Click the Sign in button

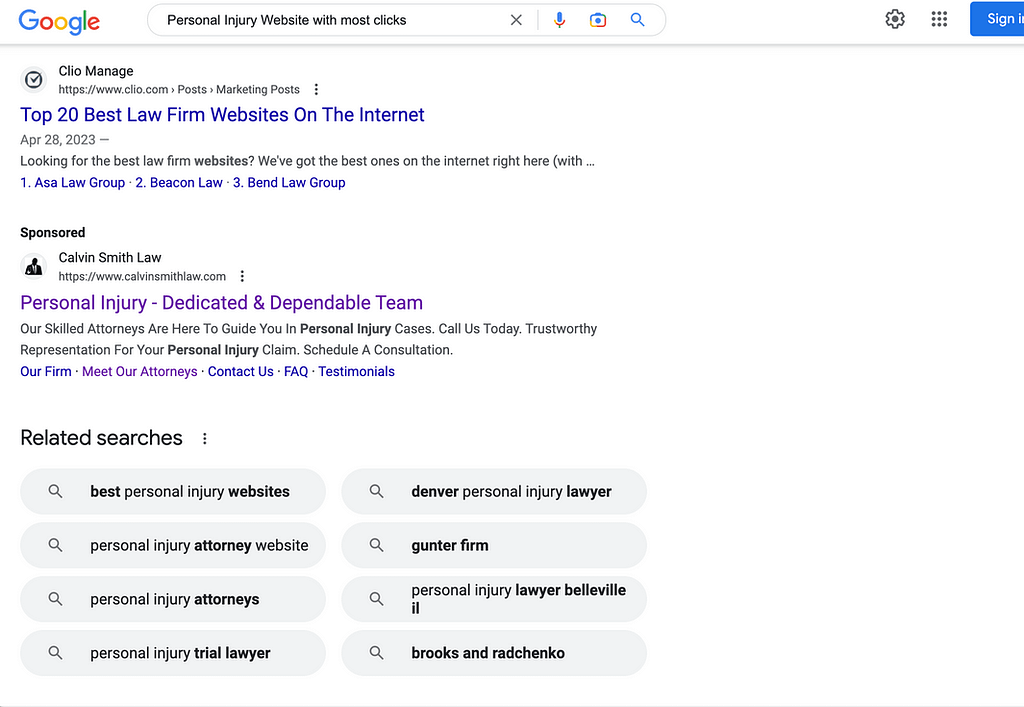point(997,19)
